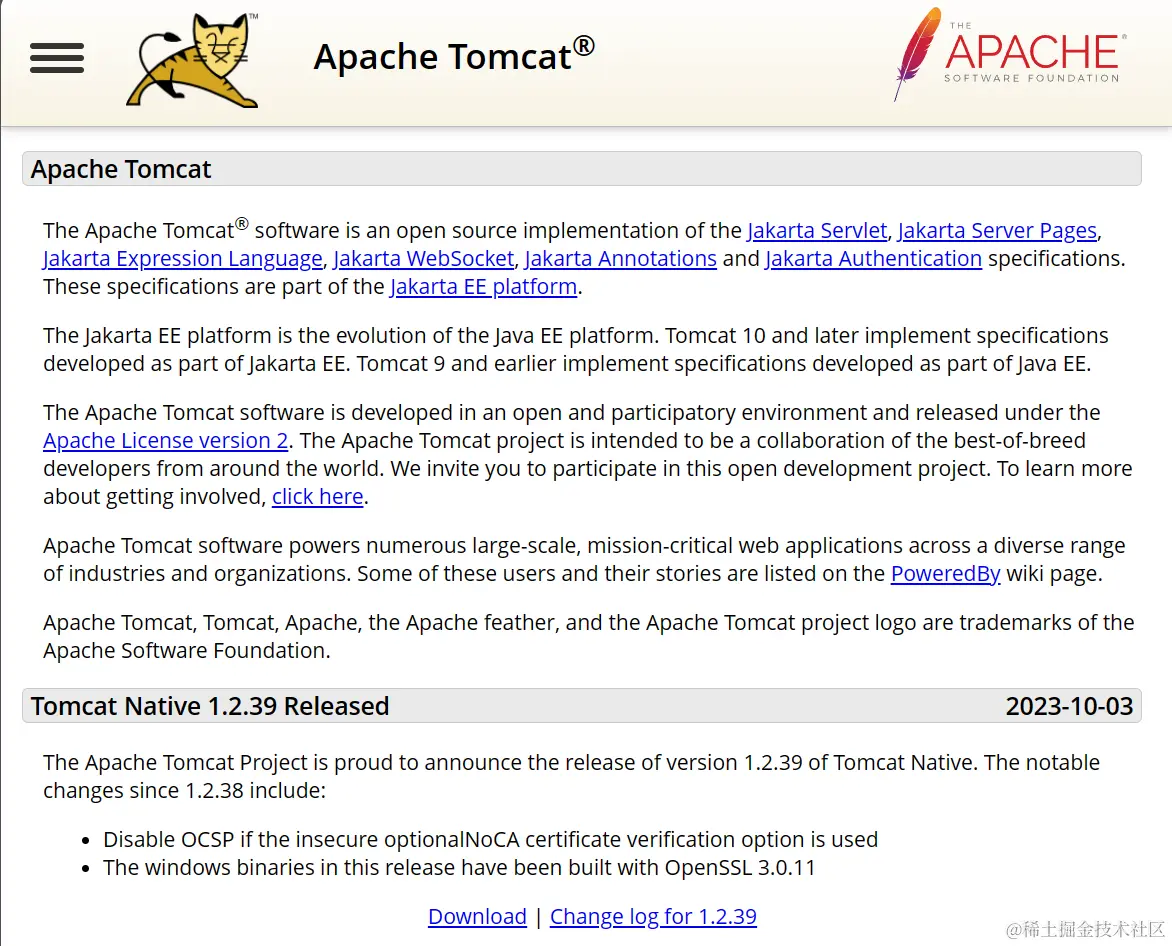Click the OpenSSL 3.0.11 bullet item text
1172x946 pixels.
pos(459,868)
